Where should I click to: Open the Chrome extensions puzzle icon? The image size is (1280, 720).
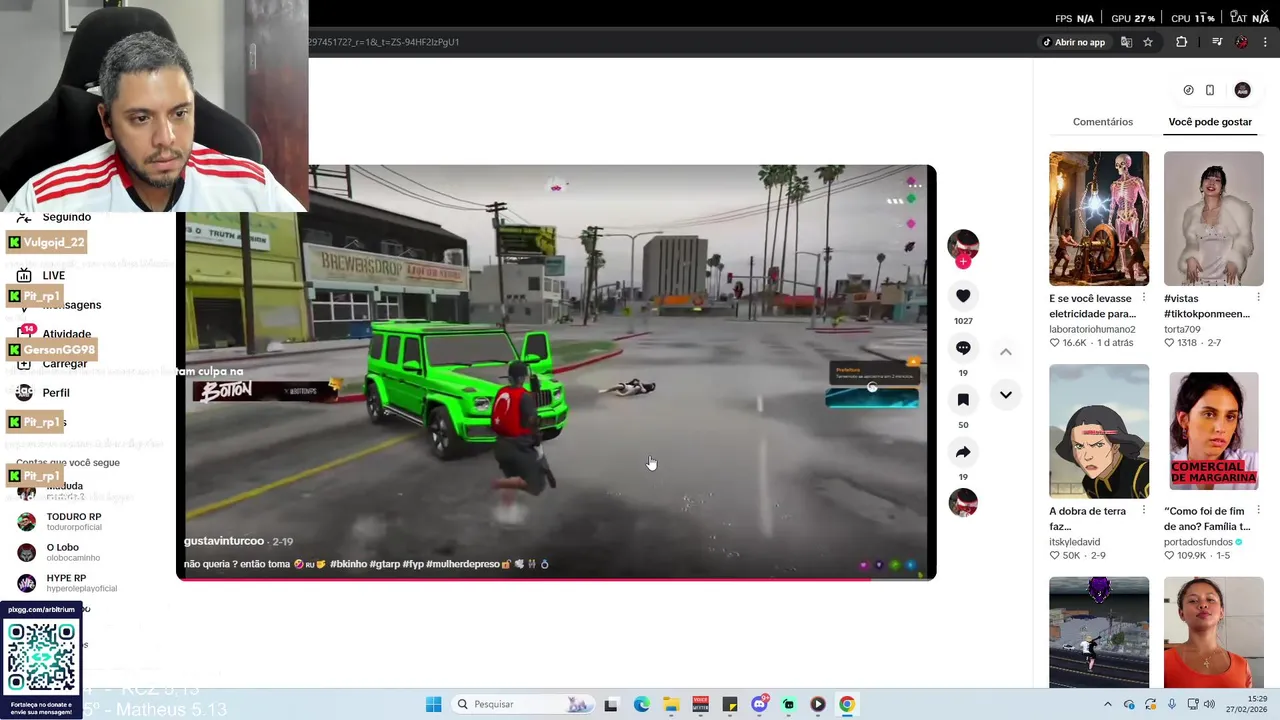pos(1182,42)
